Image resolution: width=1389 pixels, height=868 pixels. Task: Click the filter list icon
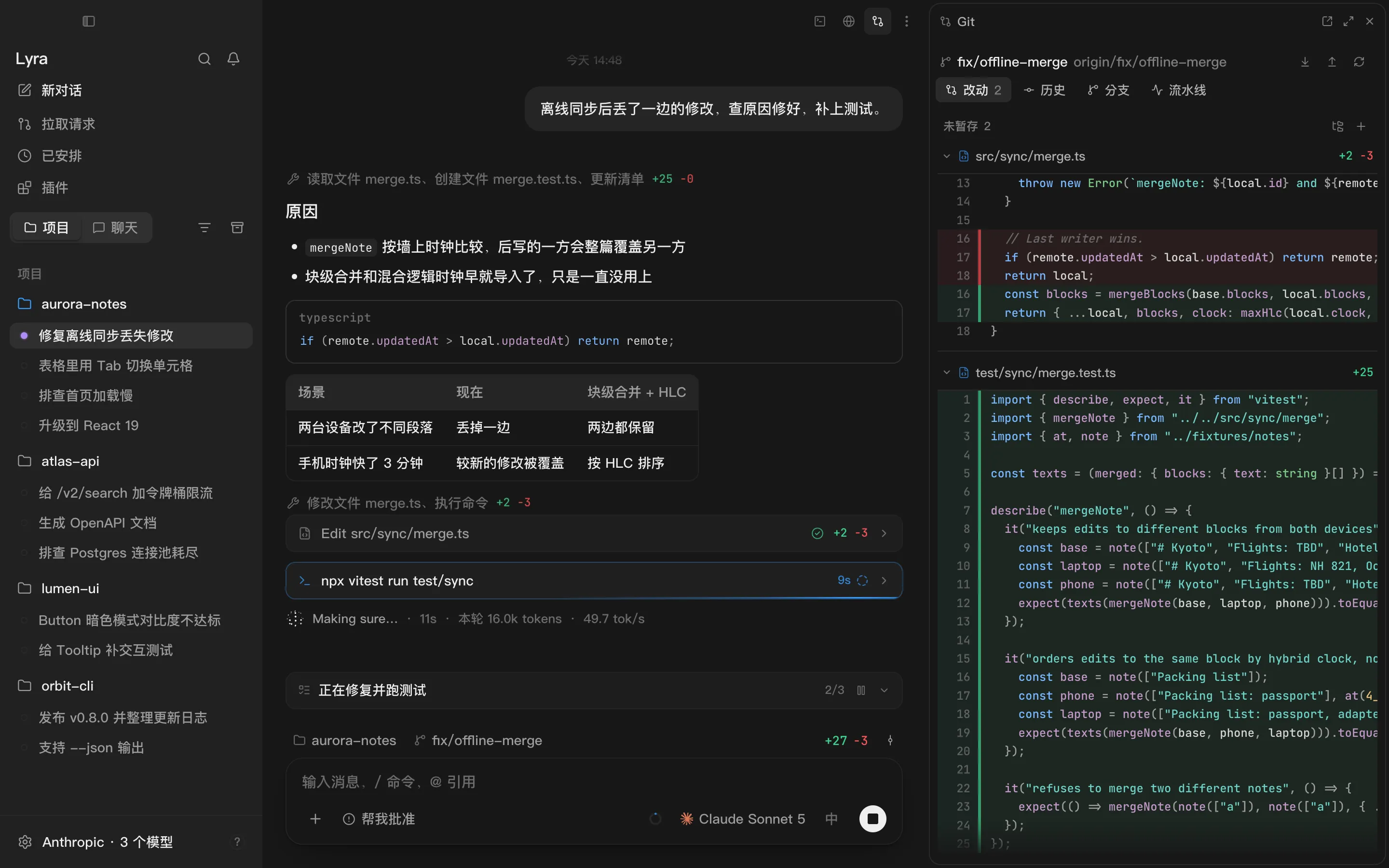204,227
